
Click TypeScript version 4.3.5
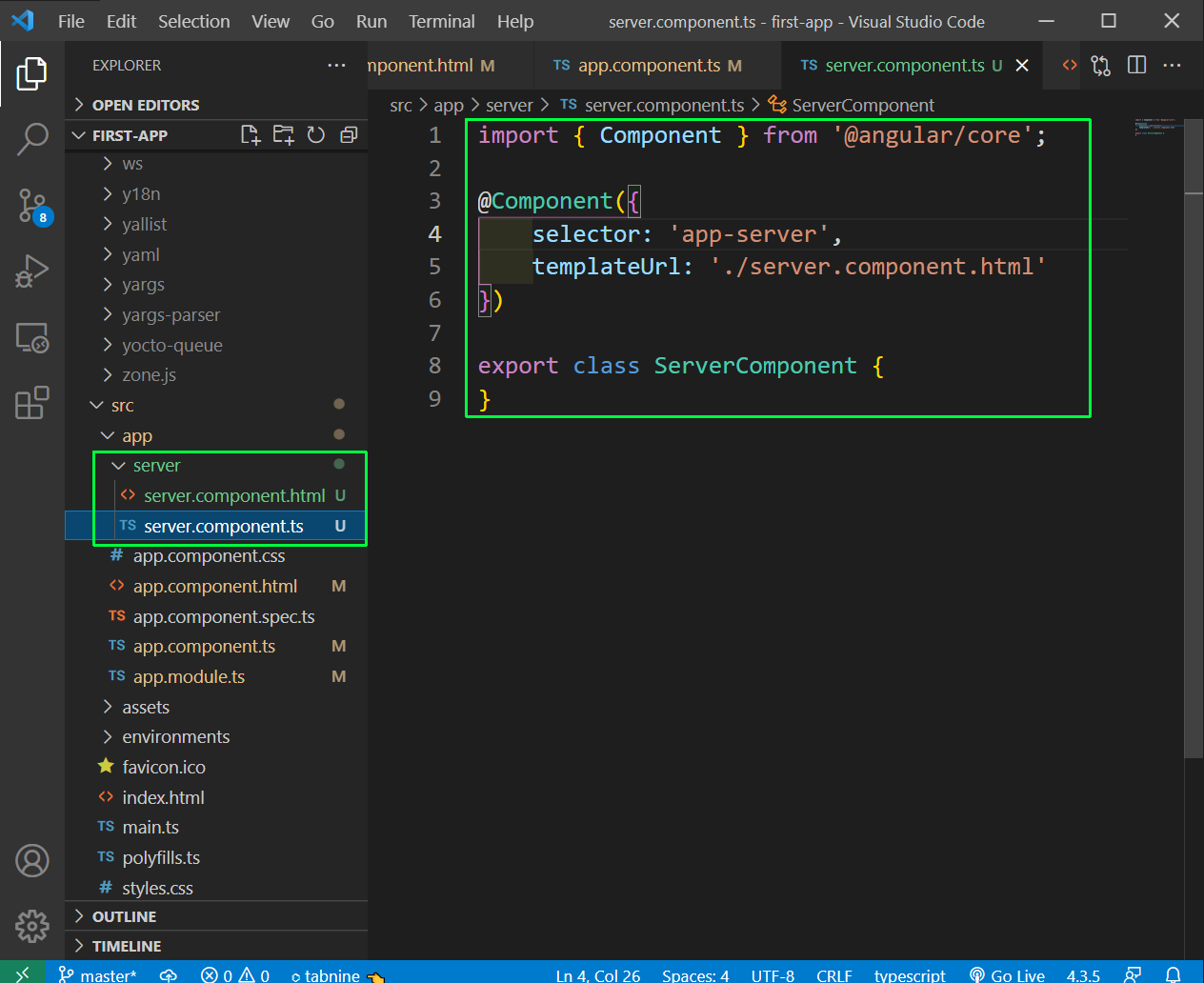point(1083,974)
